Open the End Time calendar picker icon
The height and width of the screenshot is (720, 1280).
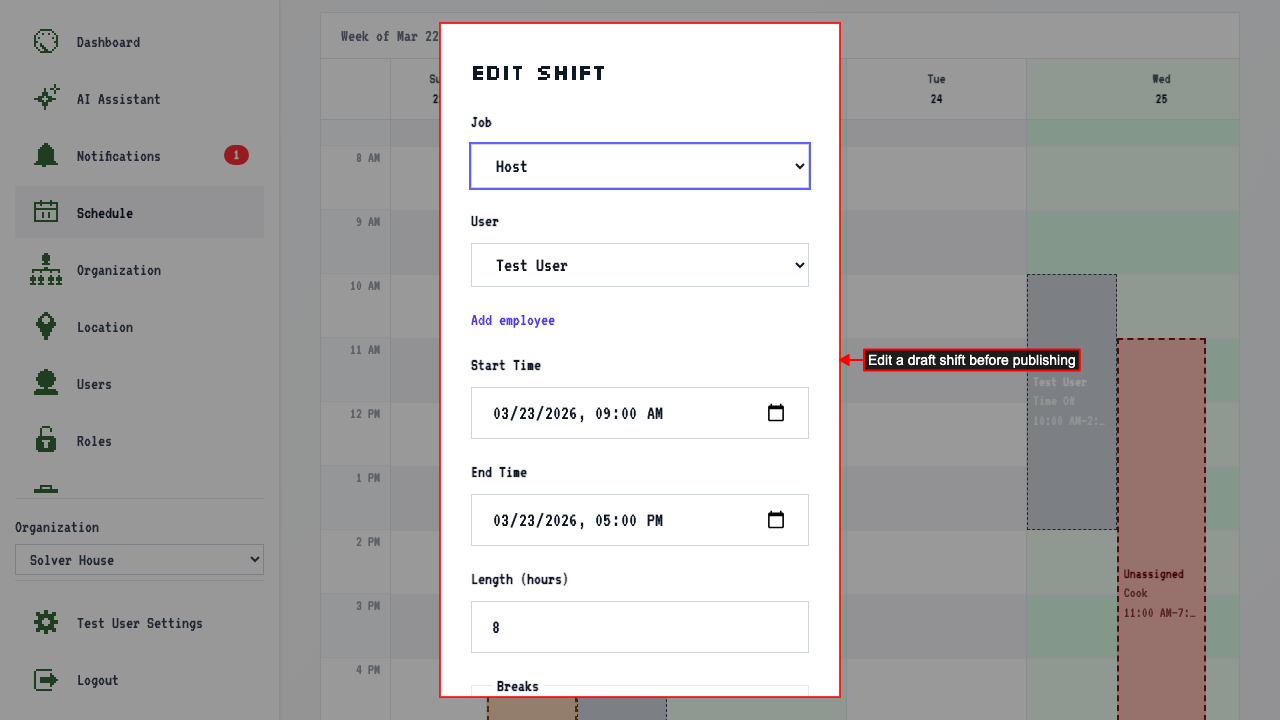click(x=776, y=520)
